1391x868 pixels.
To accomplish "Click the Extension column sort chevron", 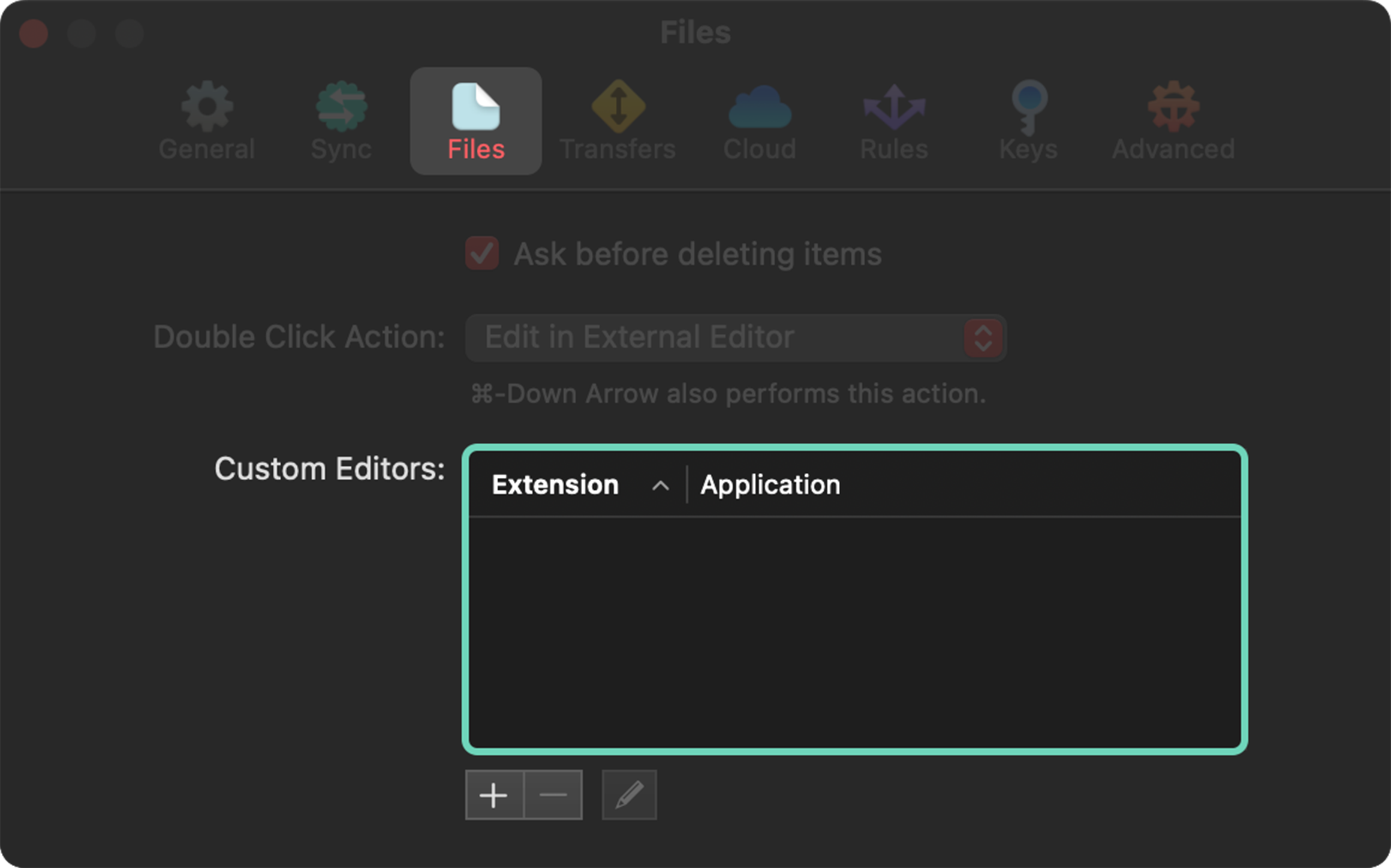I will 660,485.
